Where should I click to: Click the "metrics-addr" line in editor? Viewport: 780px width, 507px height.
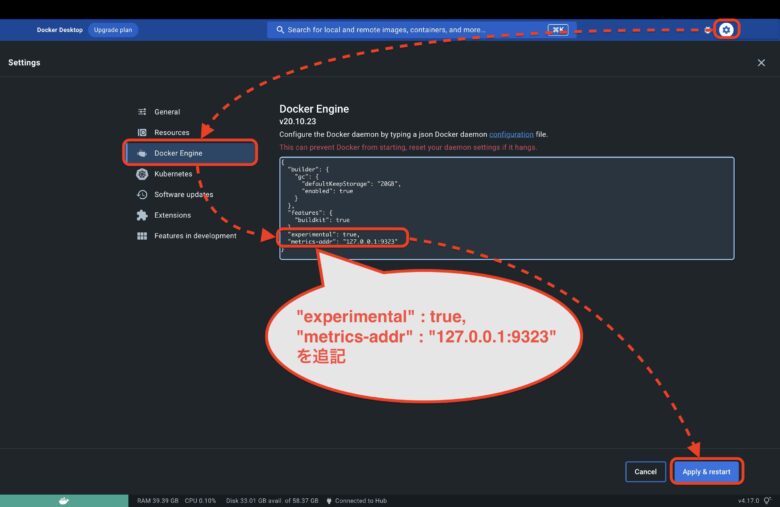click(343, 241)
